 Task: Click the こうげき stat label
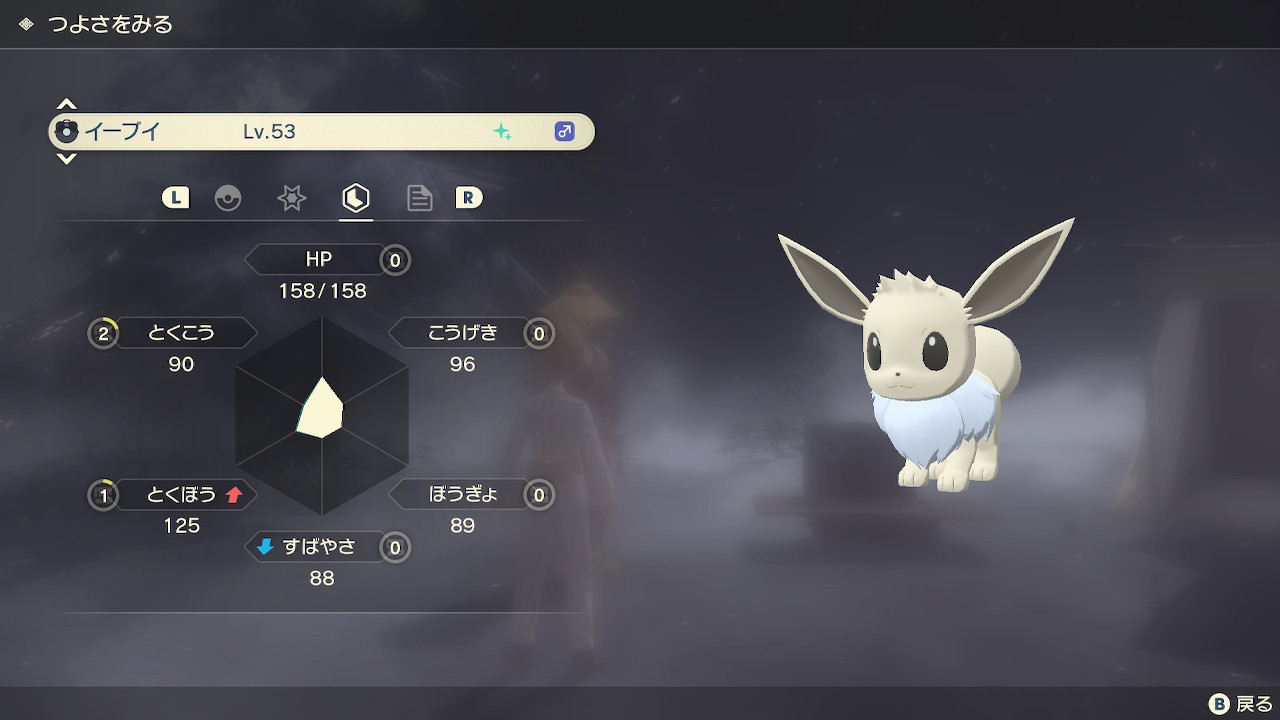(x=463, y=333)
